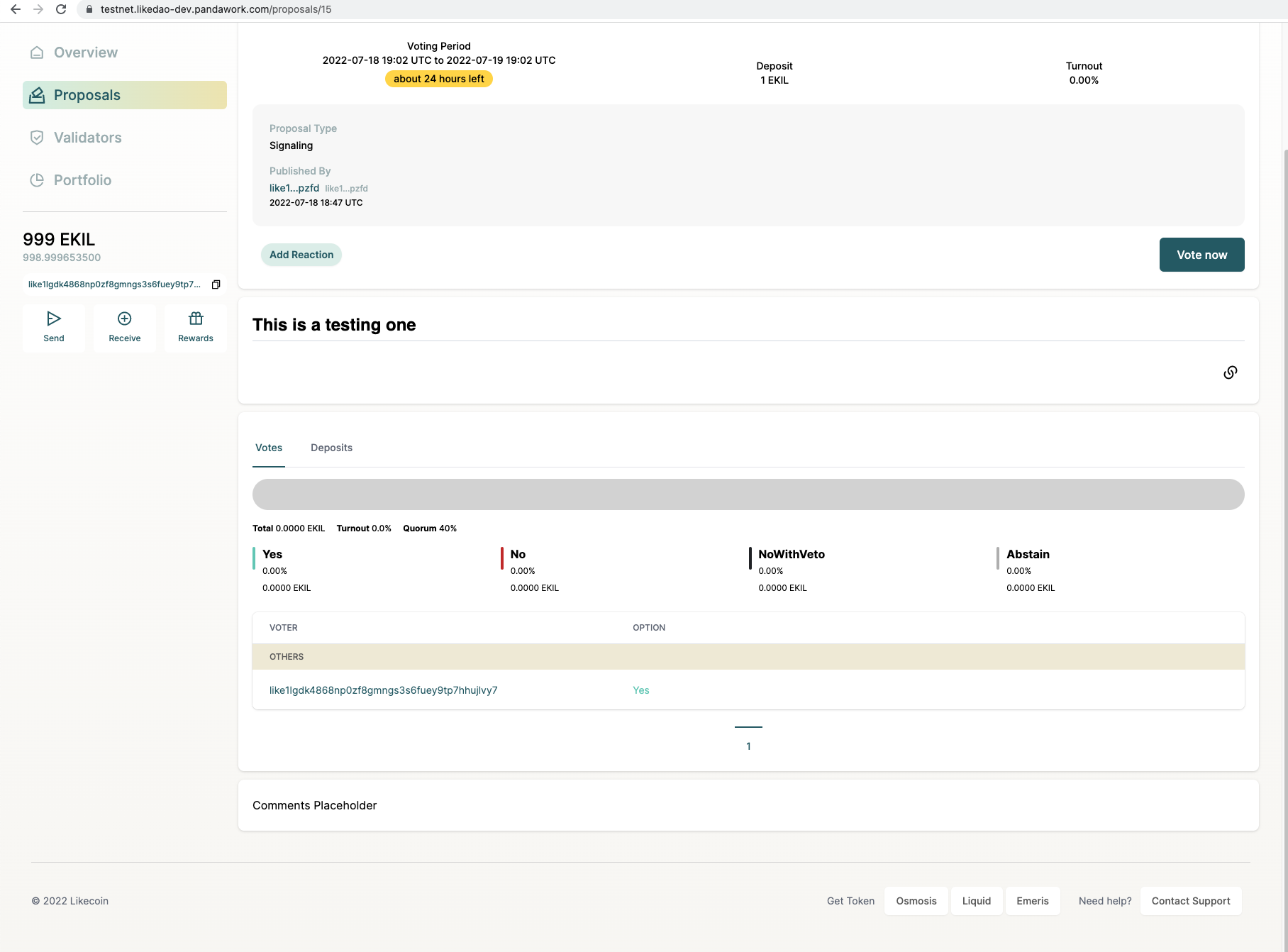Click the No tally label
1288x952 pixels.
click(x=518, y=554)
